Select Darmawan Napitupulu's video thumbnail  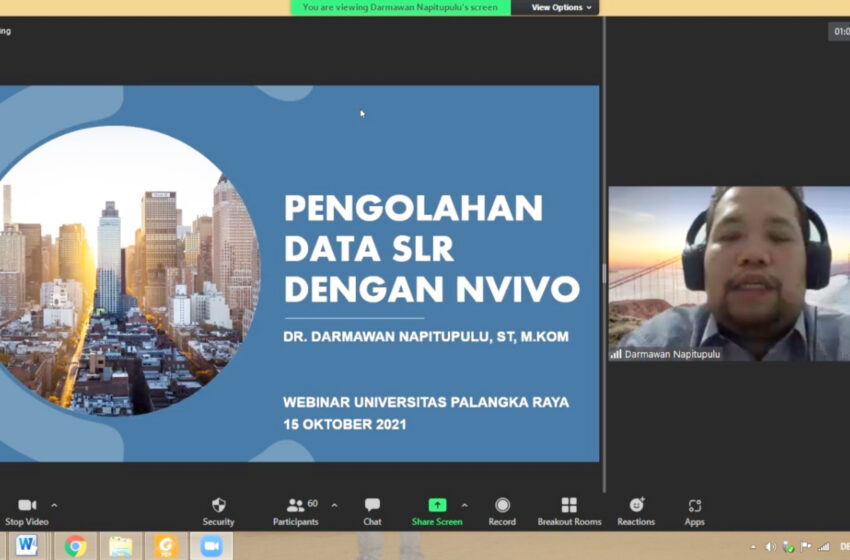click(x=729, y=274)
